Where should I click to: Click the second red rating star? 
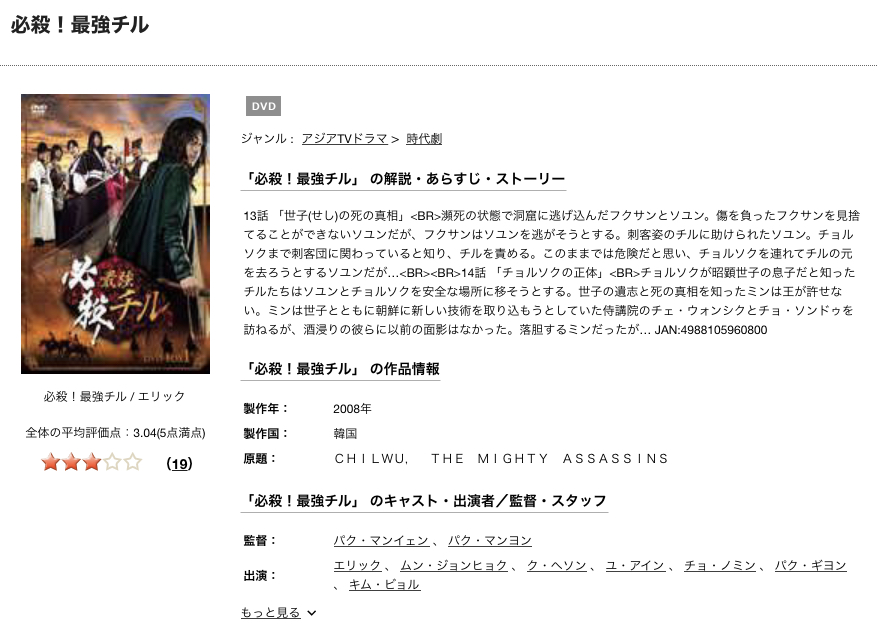point(72,463)
